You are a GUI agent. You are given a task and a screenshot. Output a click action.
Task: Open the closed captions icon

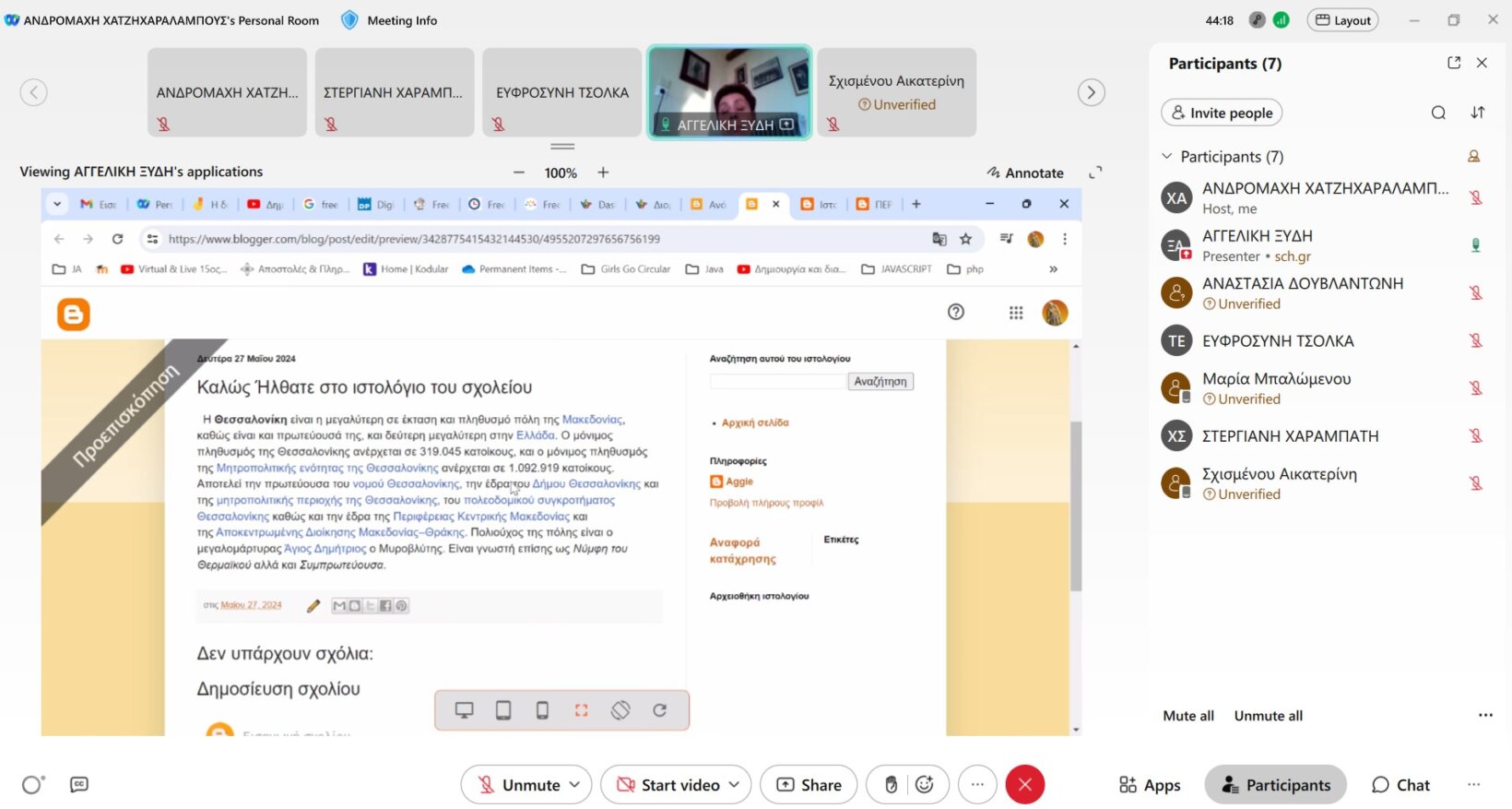79,785
